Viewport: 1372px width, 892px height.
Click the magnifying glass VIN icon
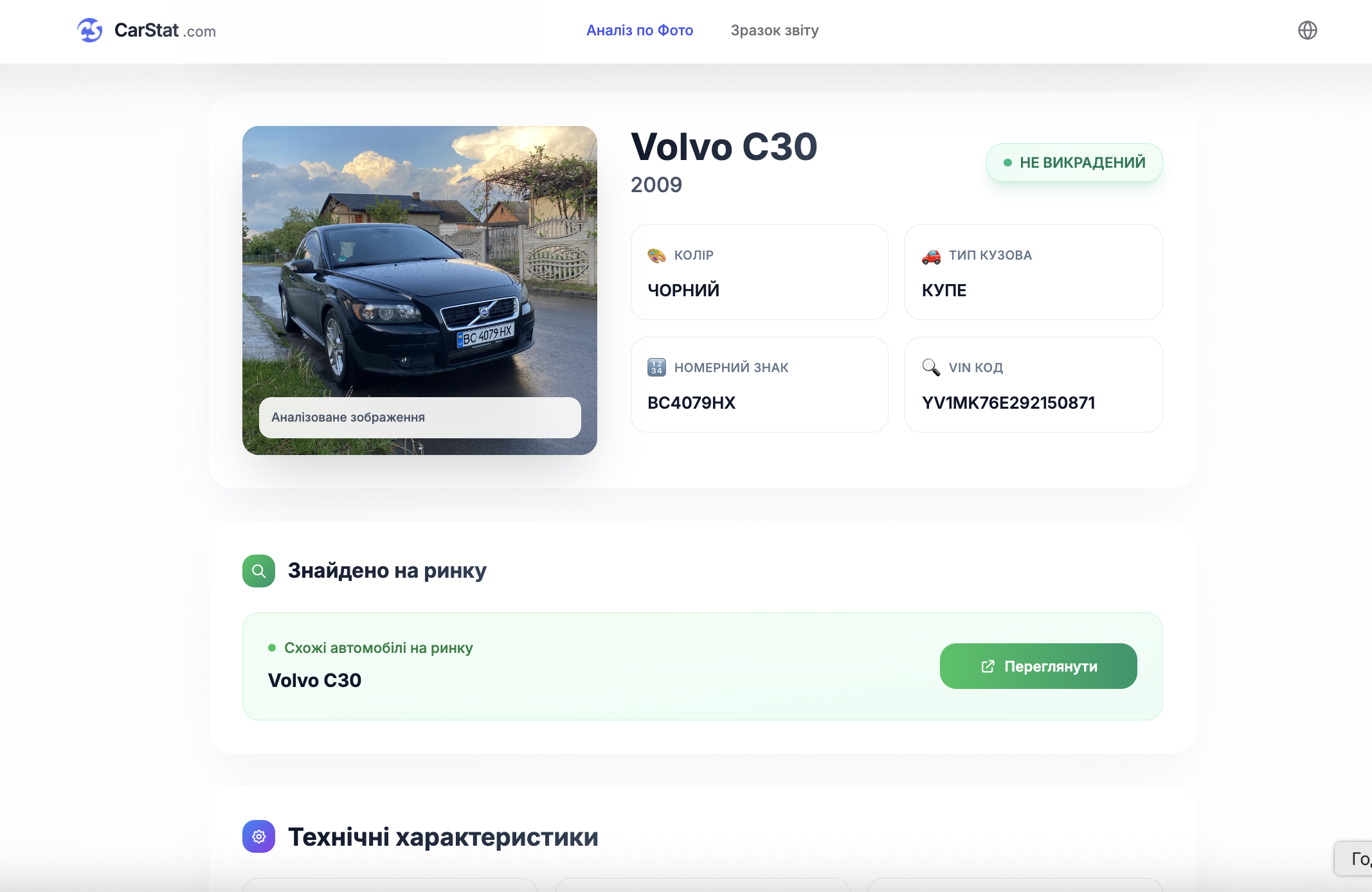(x=930, y=368)
